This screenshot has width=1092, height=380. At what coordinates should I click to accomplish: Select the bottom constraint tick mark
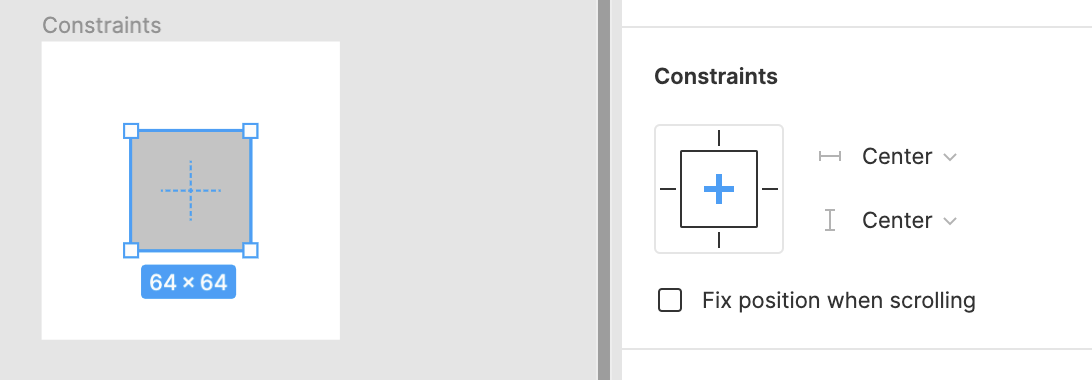pos(719,240)
